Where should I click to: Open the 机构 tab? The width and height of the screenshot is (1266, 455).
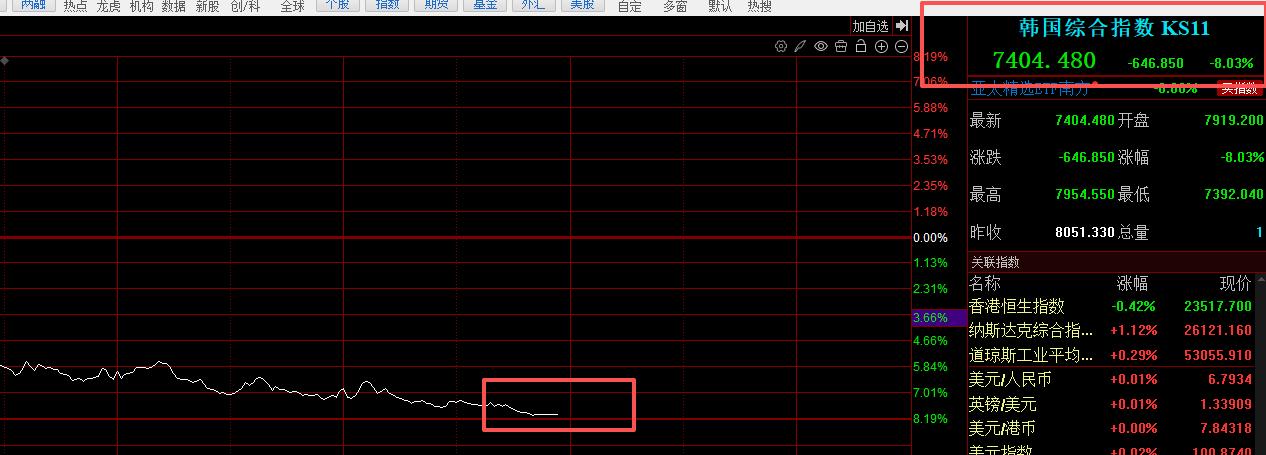pyautogui.click(x=141, y=6)
